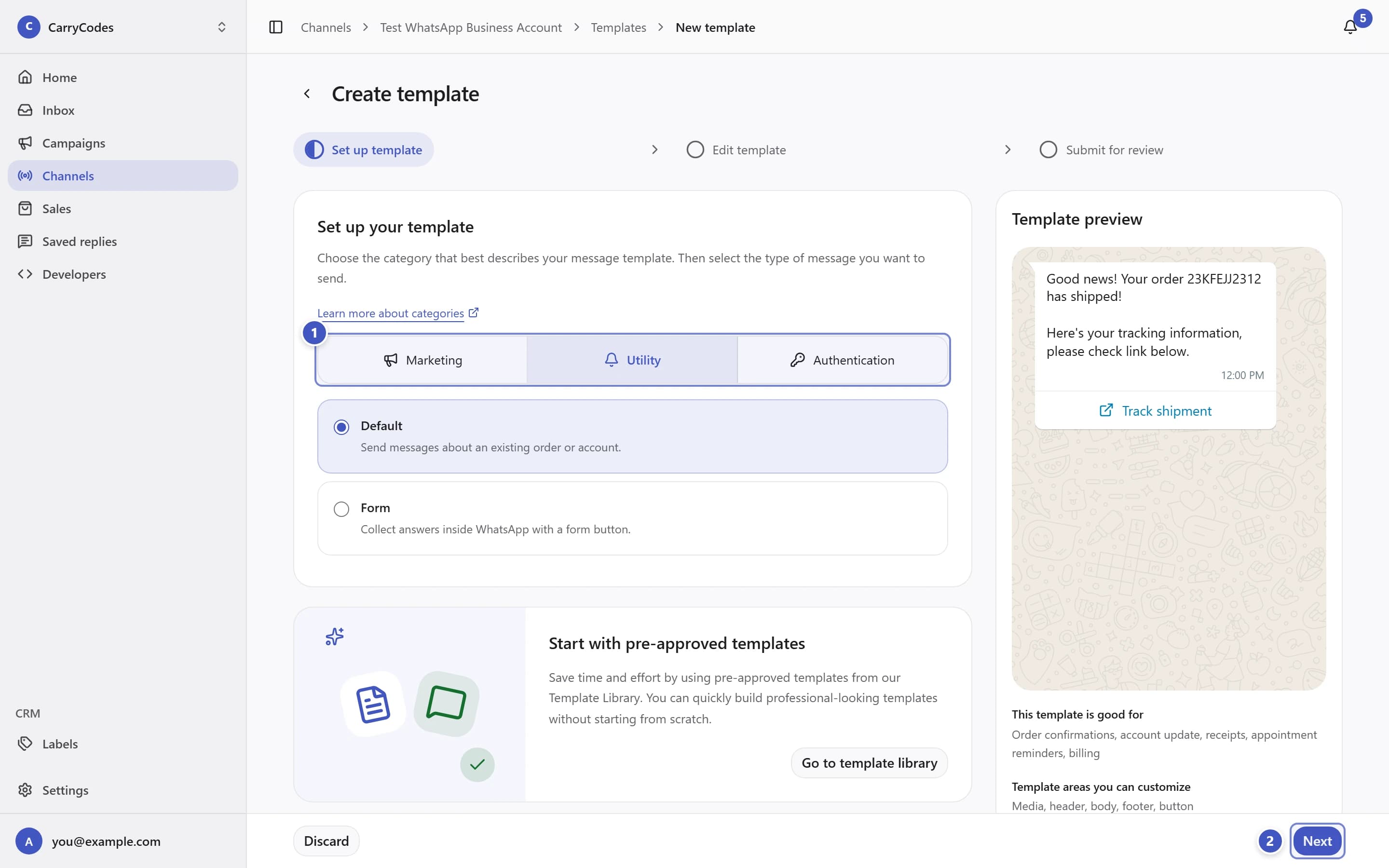1389x868 pixels.
Task: Open Learn more about categories link
Action: click(x=390, y=313)
